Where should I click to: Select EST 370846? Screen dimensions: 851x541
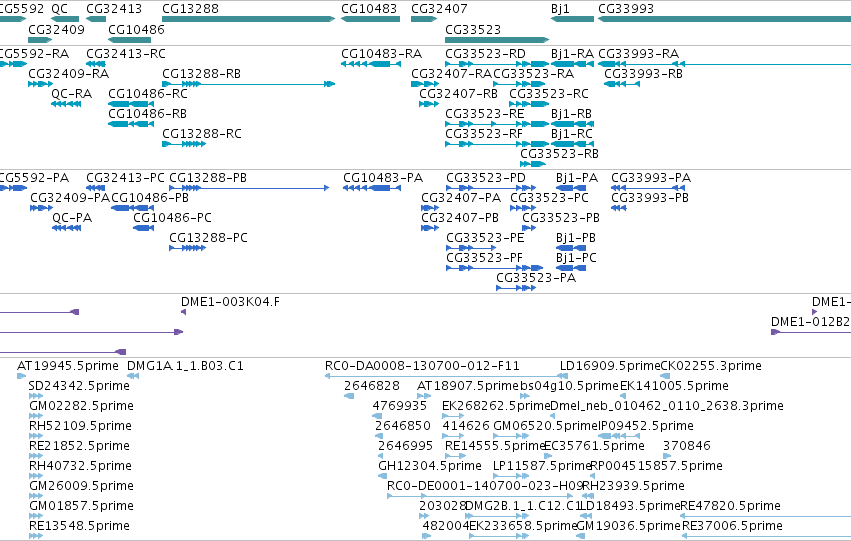[668, 456]
